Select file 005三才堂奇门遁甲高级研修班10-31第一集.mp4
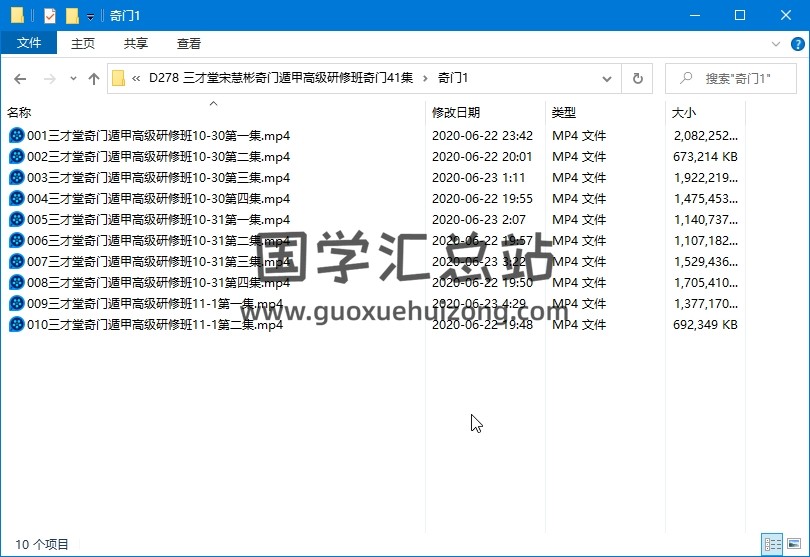The width and height of the screenshot is (810, 557). coord(158,220)
